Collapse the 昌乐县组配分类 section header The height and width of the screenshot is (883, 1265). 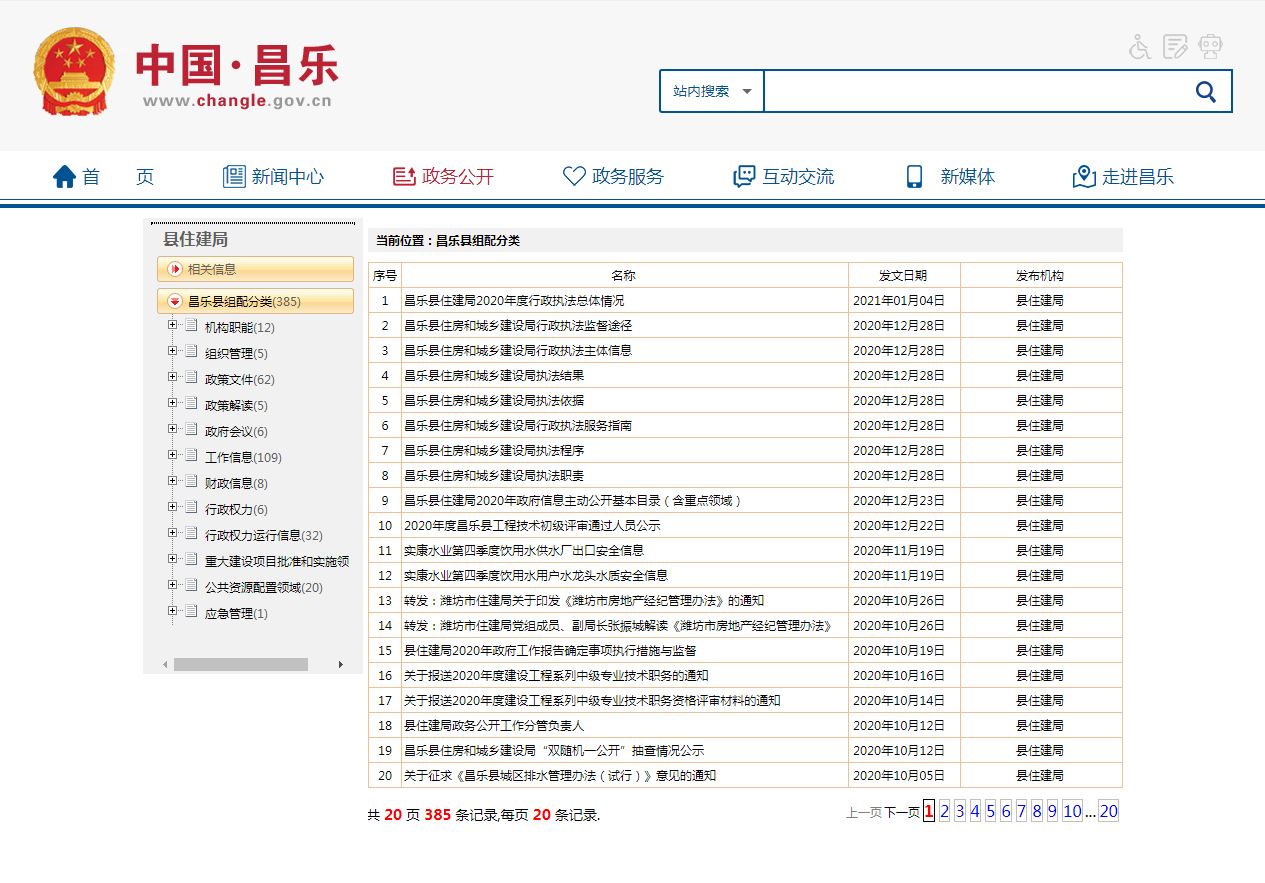[175, 301]
